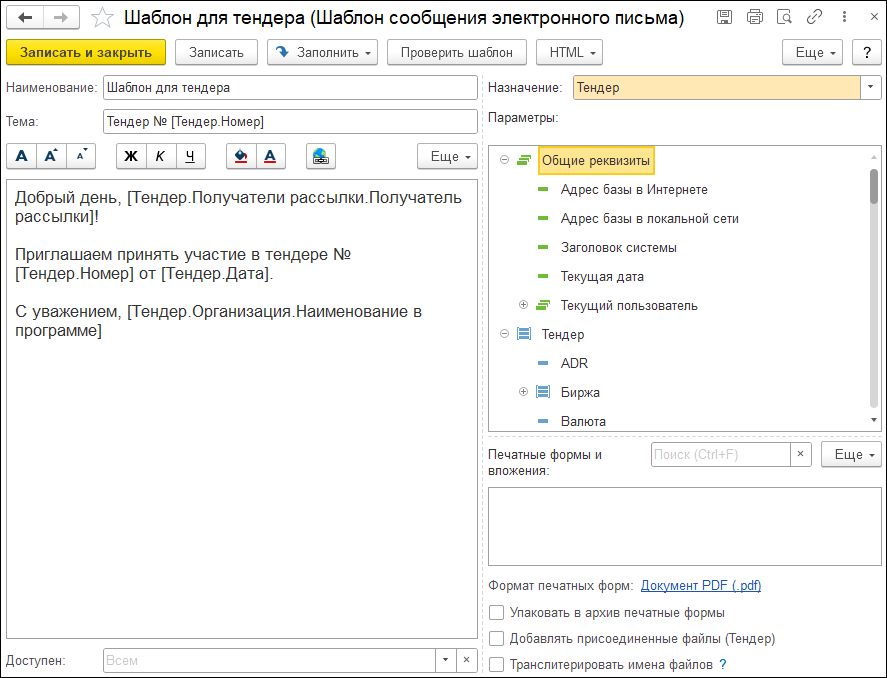Open help hint next to Транслитерировать имена файлов
Image resolution: width=887 pixels, height=678 pixels.
click(x=722, y=664)
